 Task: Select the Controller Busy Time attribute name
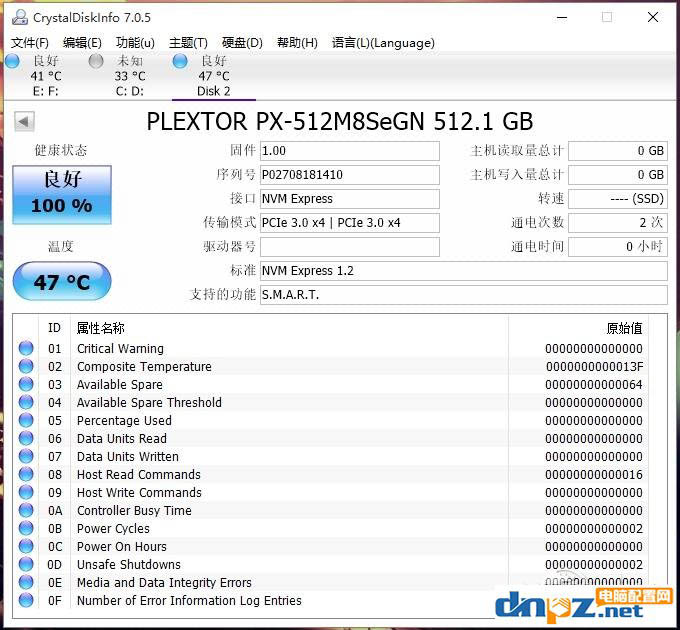(x=134, y=510)
